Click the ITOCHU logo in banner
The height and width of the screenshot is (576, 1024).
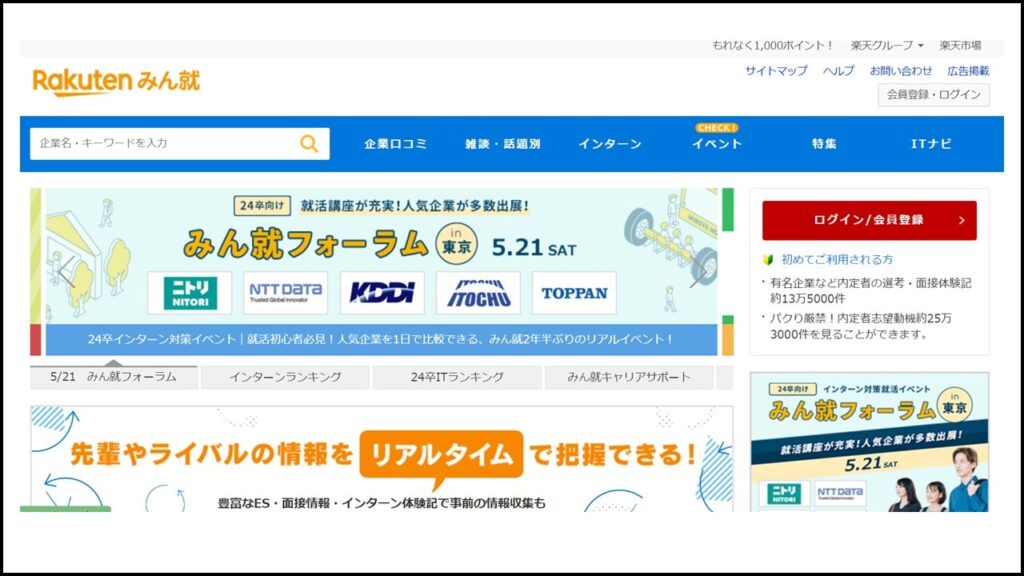[x=478, y=293]
